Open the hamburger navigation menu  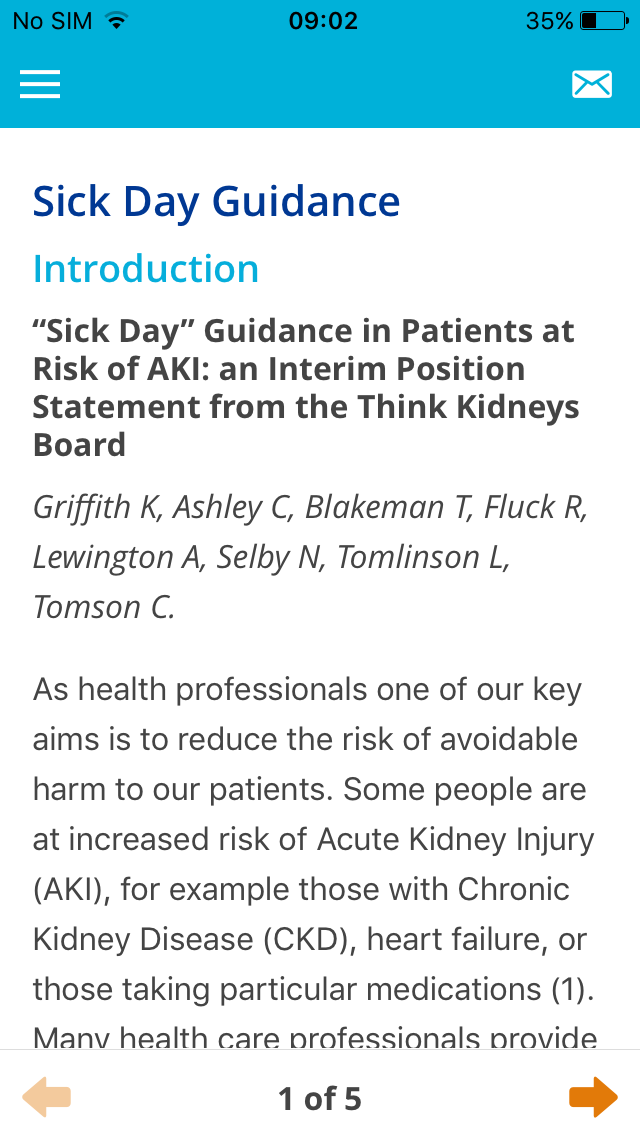tap(40, 85)
